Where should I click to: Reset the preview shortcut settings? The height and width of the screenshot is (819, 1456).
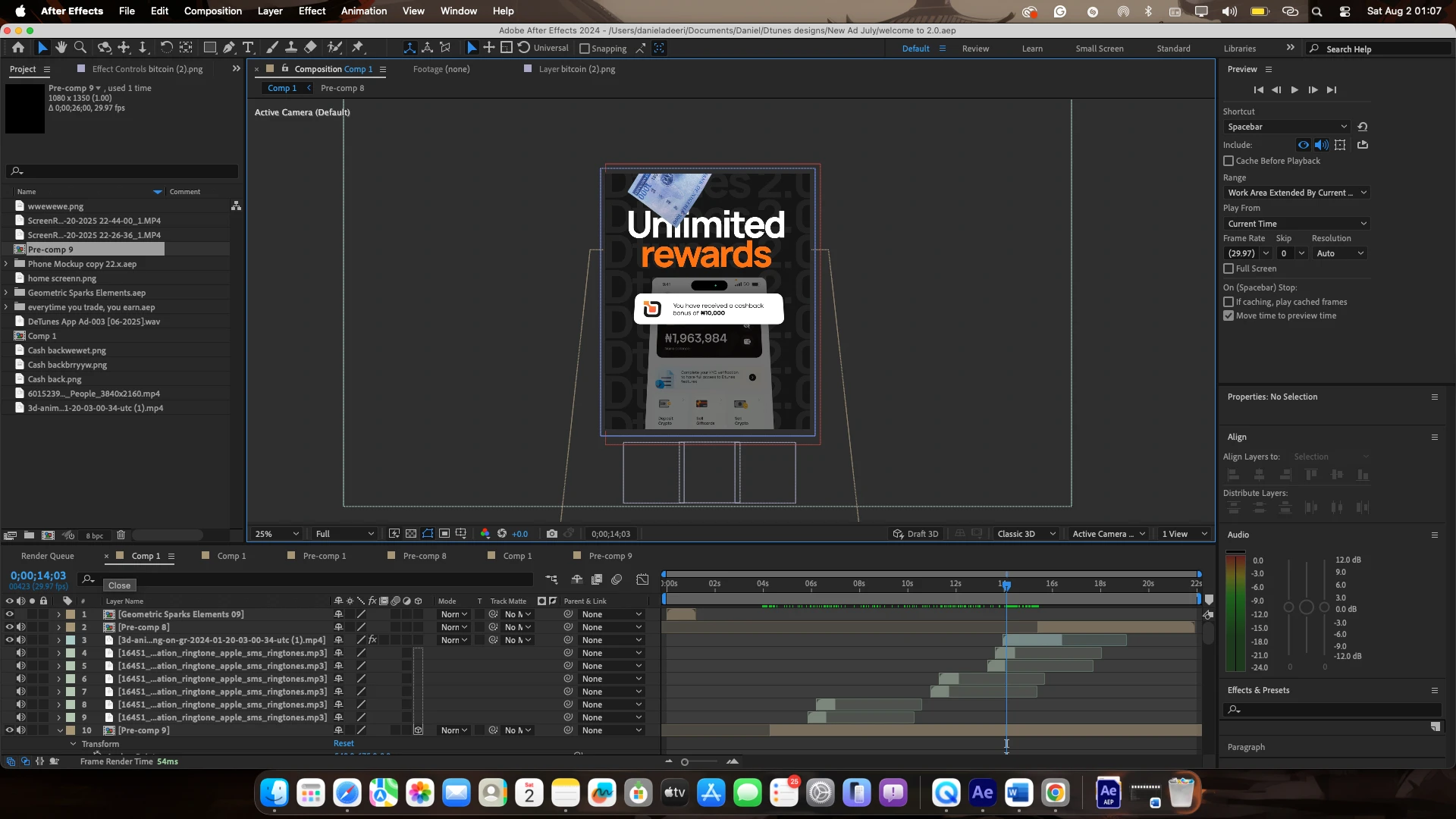(1363, 127)
